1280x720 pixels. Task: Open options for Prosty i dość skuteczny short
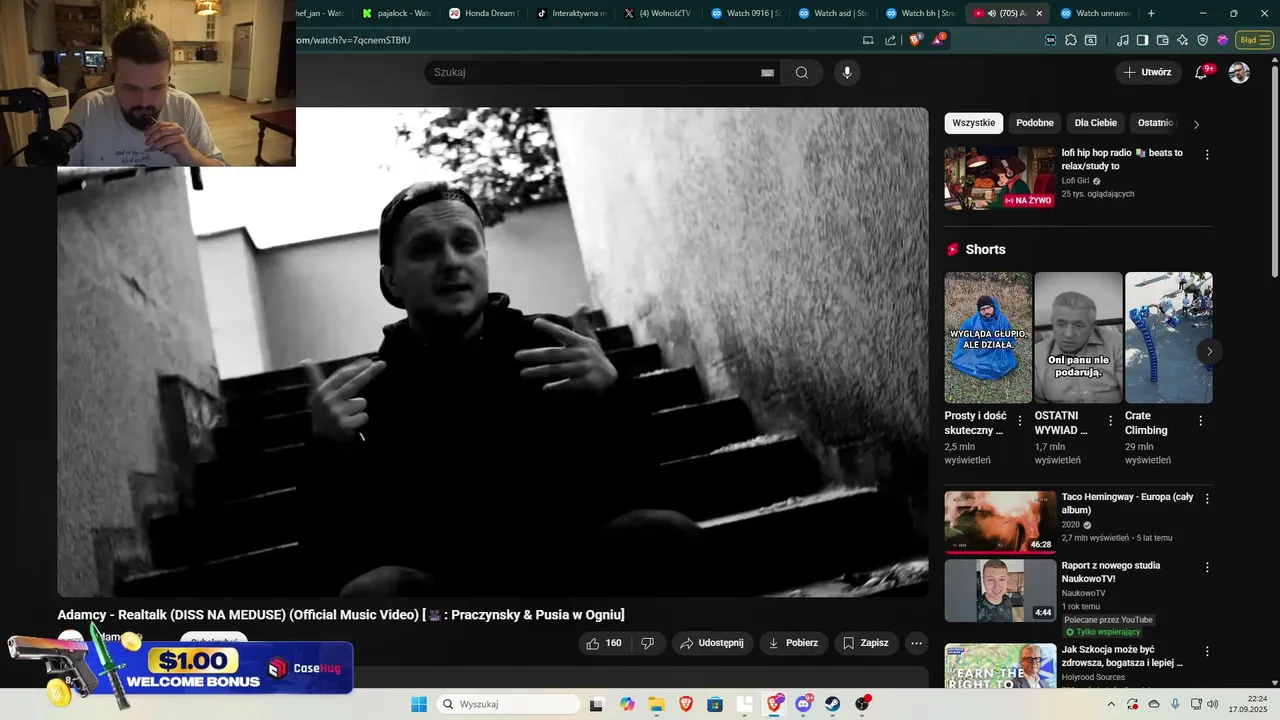click(1020, 421)
